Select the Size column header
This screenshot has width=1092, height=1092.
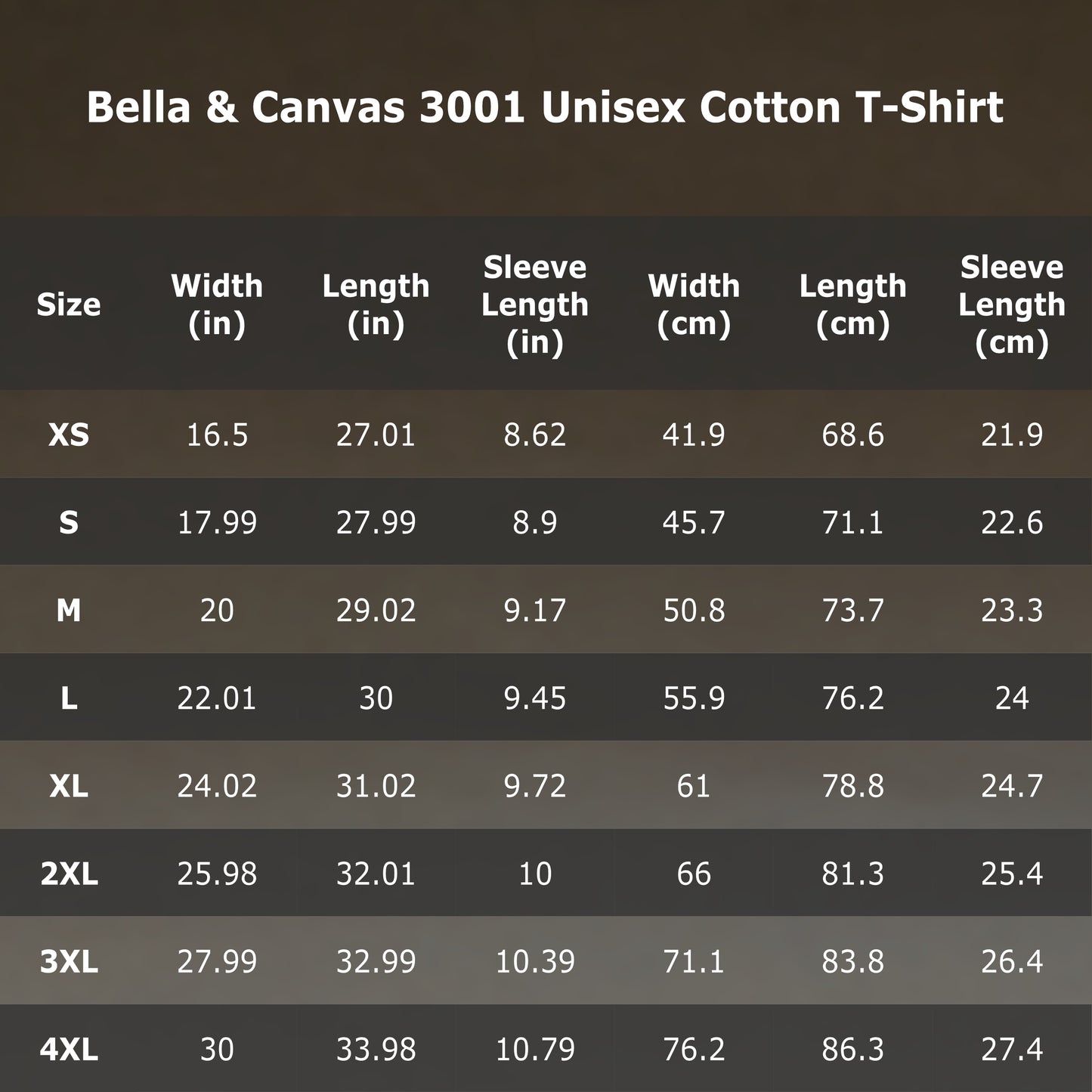tap(68, 305)
